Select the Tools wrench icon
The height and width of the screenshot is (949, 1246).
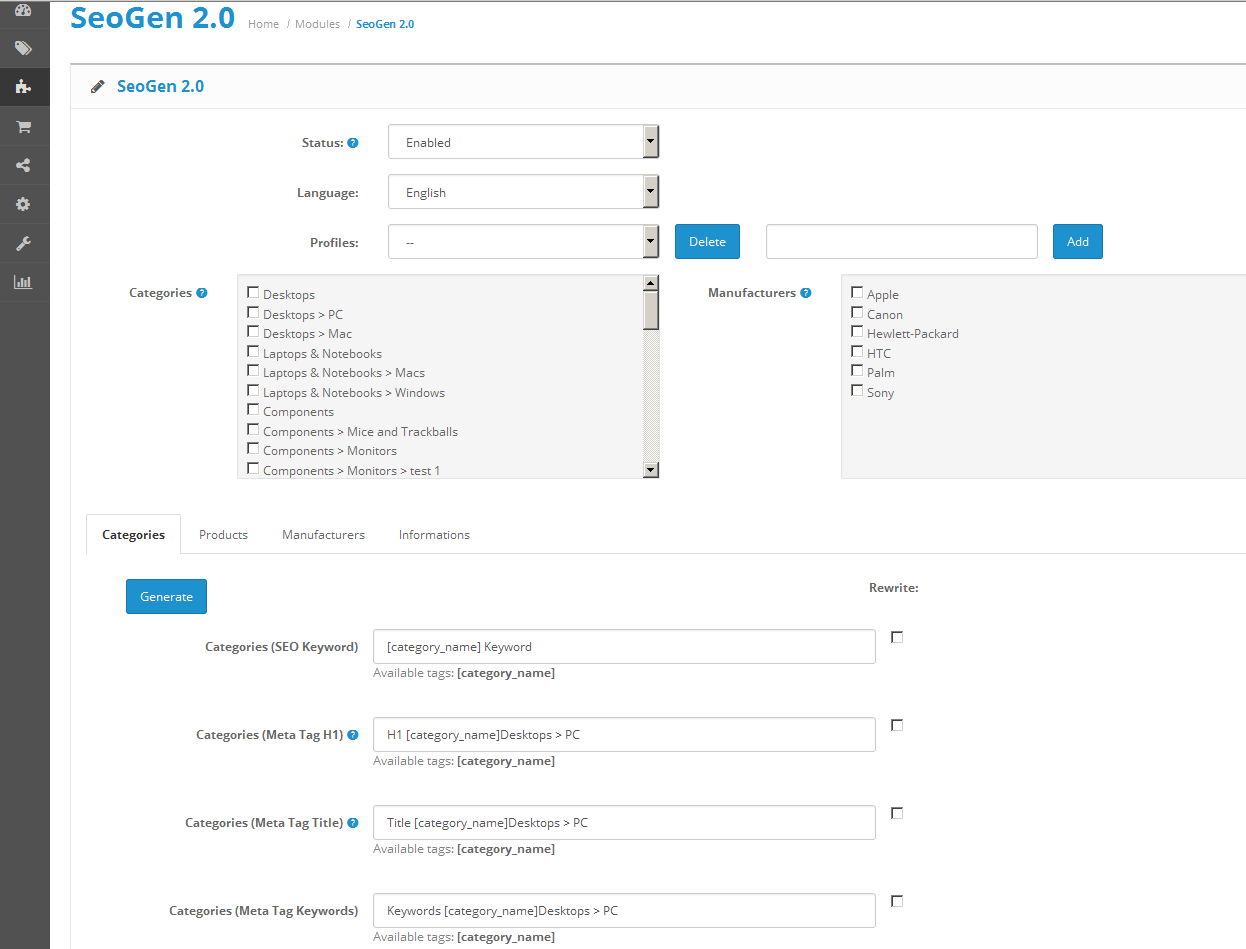24,243
